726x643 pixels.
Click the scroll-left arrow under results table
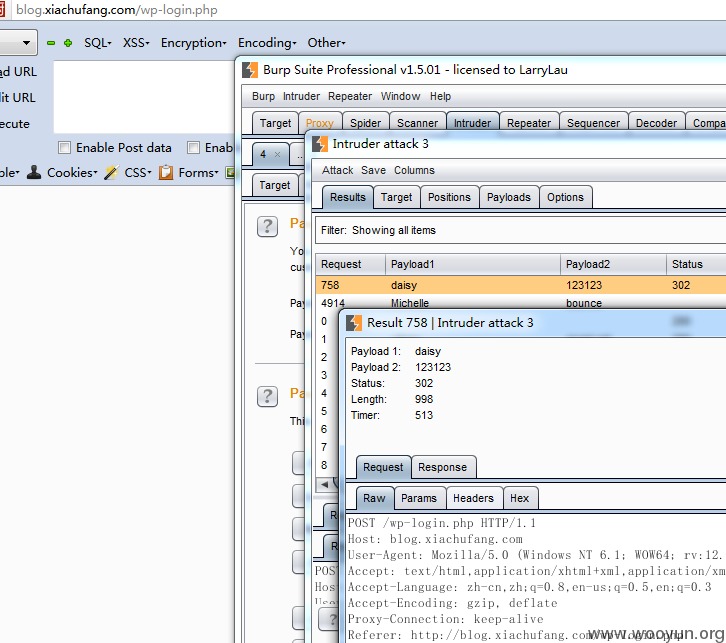click(x=325, y=484)
